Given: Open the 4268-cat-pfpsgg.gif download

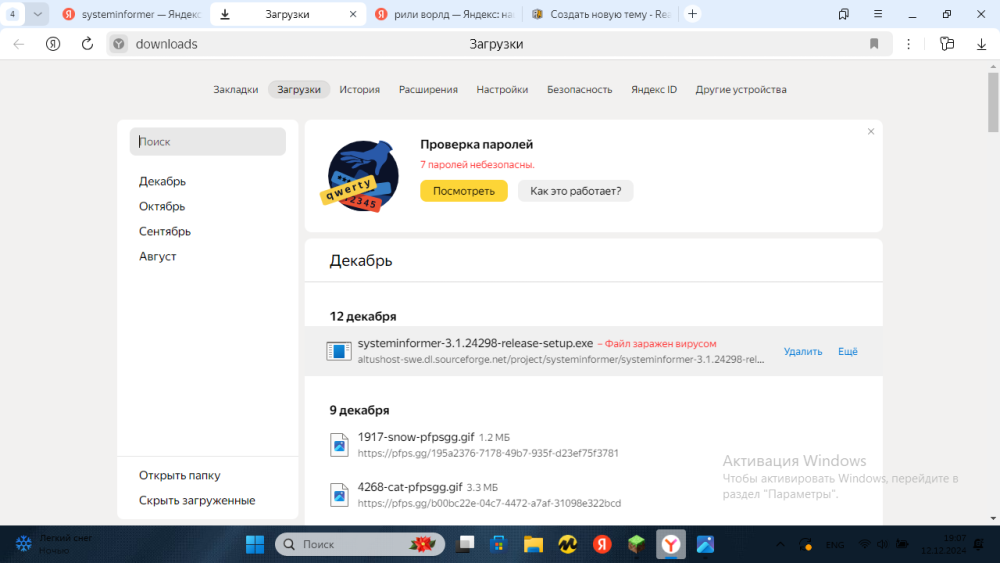Looking at the screenshot, I should click(410, 486).
